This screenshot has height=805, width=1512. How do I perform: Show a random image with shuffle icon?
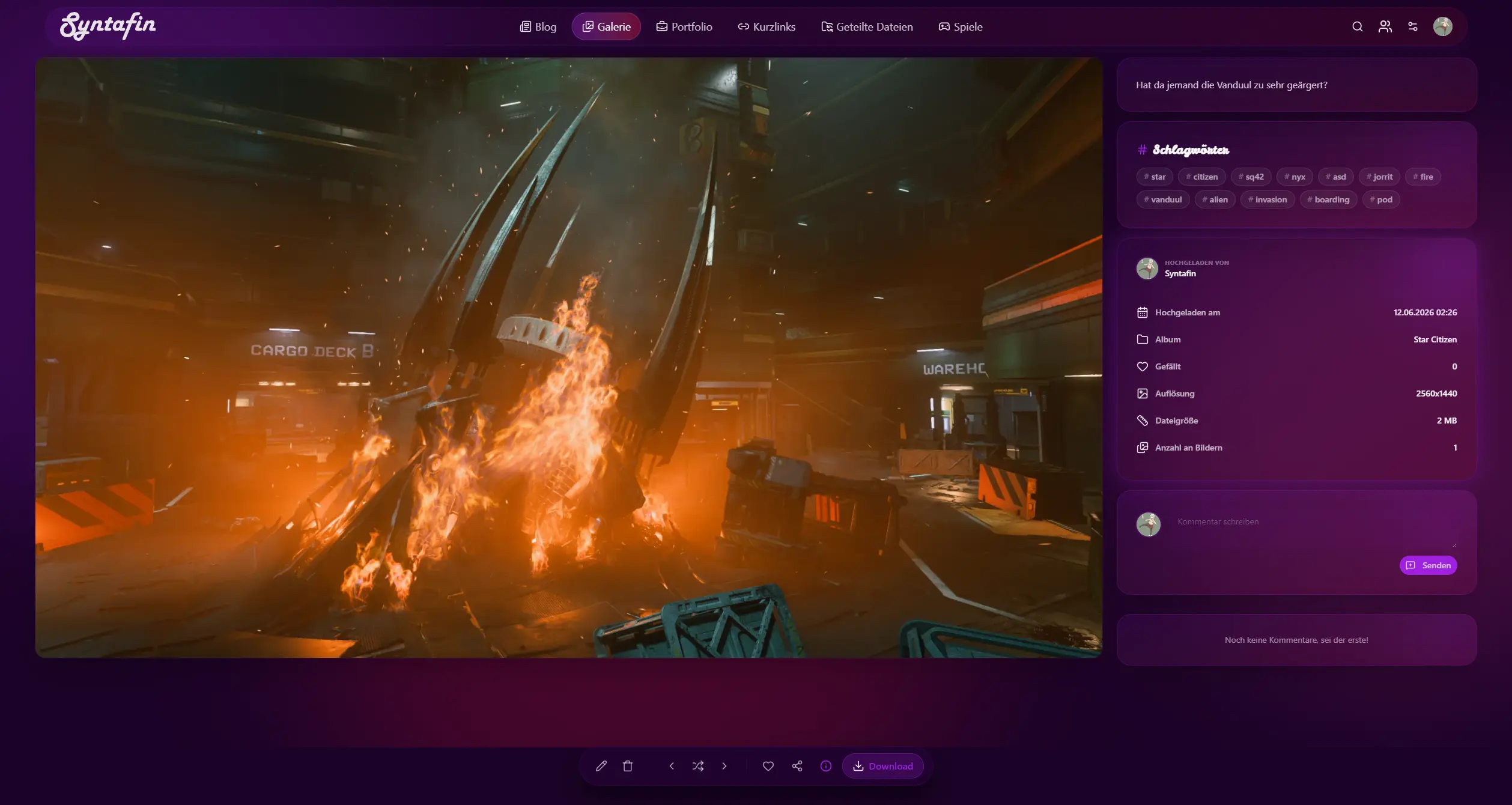[x=698, y=766]
